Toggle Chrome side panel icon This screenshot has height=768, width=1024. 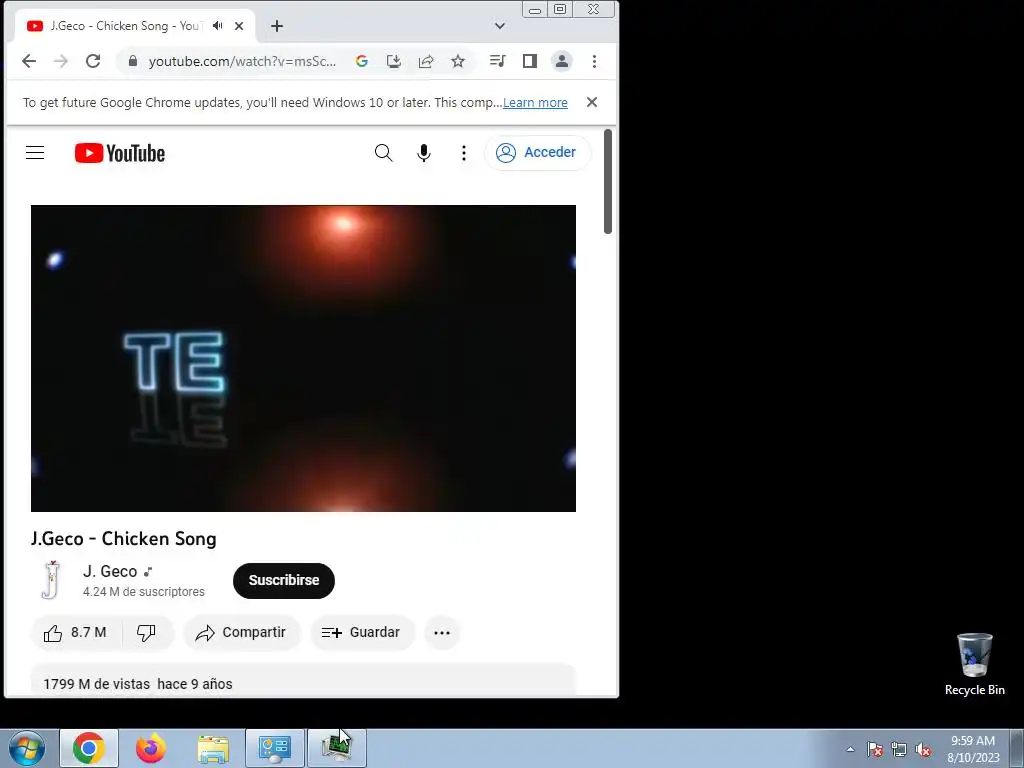[530, 61]
